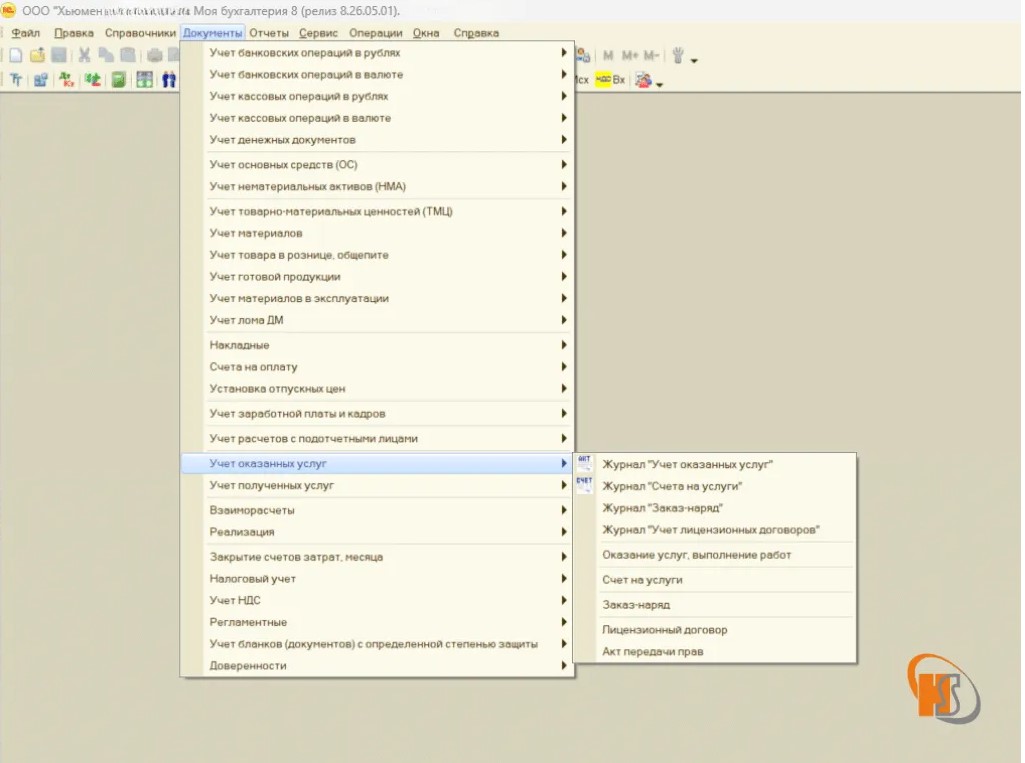
Task: Open 'Установка отпускных цен' submenu
Action: pyautogui.click(x=377, y=388)
